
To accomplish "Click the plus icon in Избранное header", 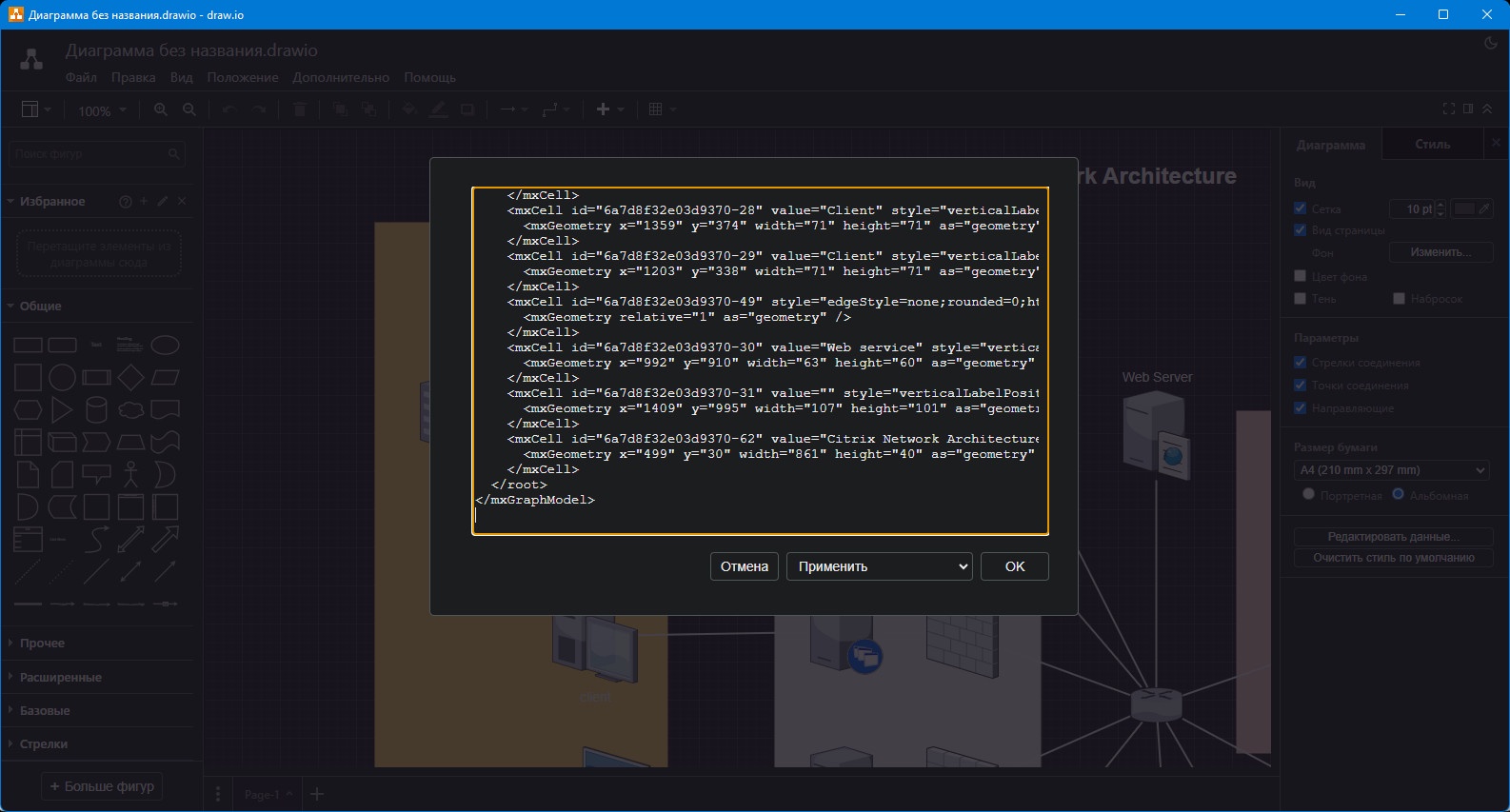I will [144, 202].
